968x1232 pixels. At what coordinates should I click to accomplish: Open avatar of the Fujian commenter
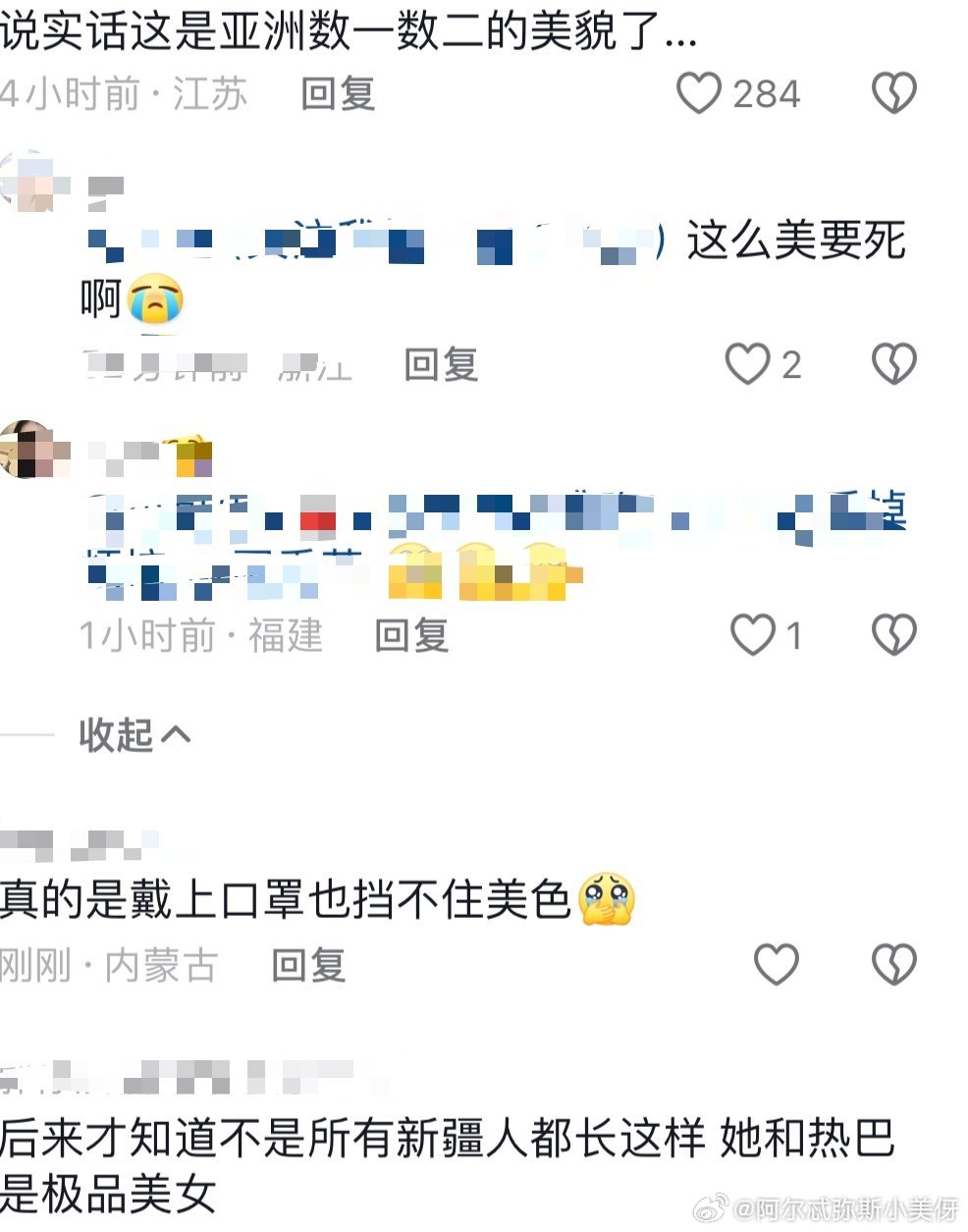coord(29,450)
